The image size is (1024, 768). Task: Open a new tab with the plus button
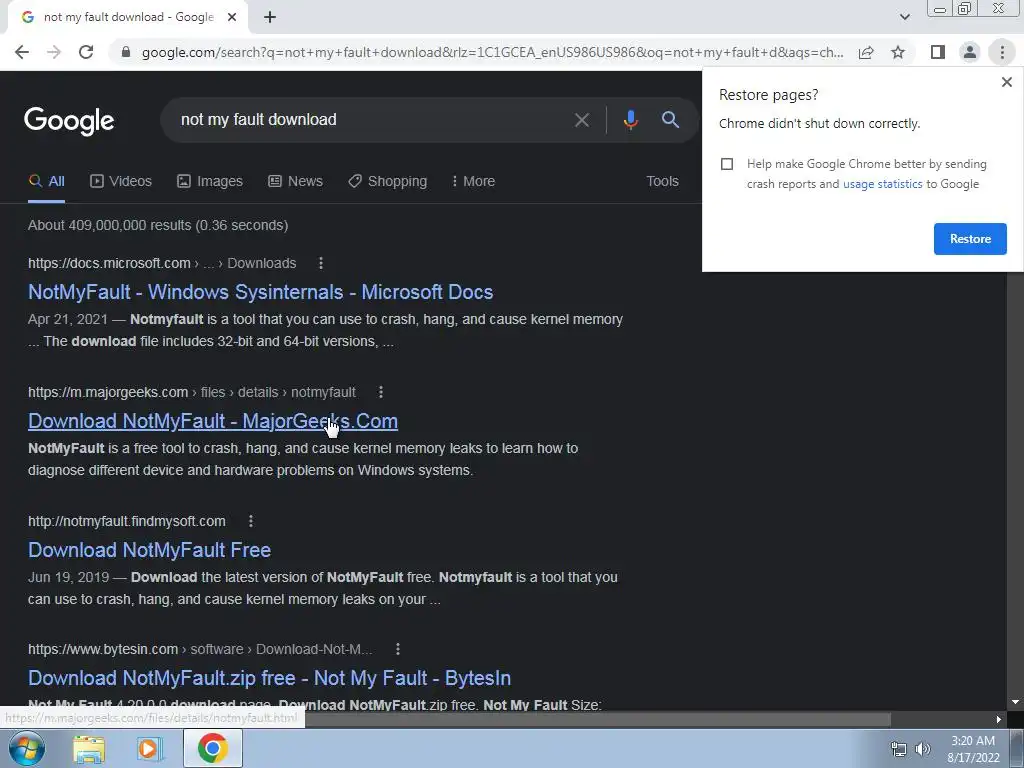pyautogui.click(x=270, y=17)
